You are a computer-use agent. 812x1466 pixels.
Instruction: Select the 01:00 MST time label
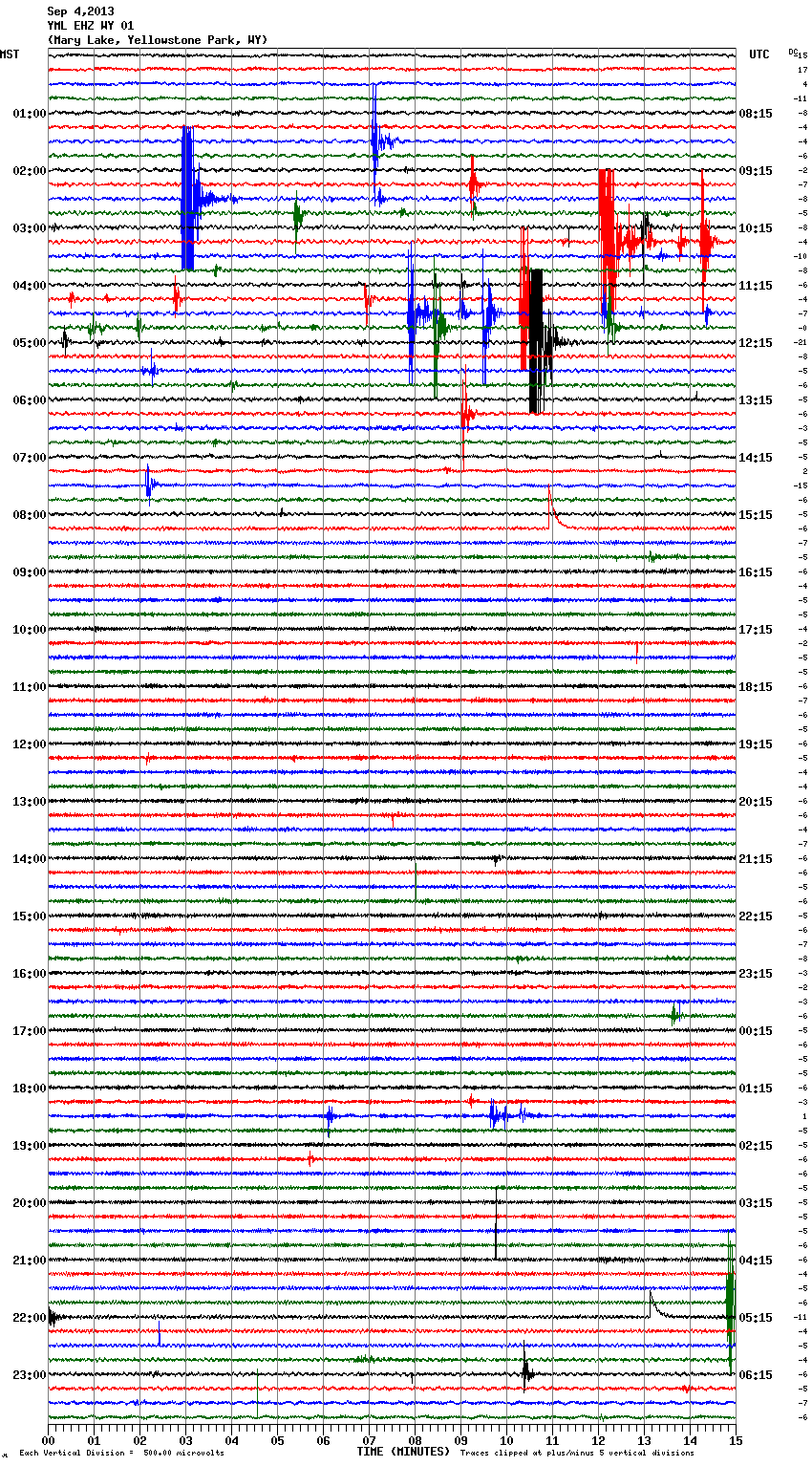click(x=29, y=114)
